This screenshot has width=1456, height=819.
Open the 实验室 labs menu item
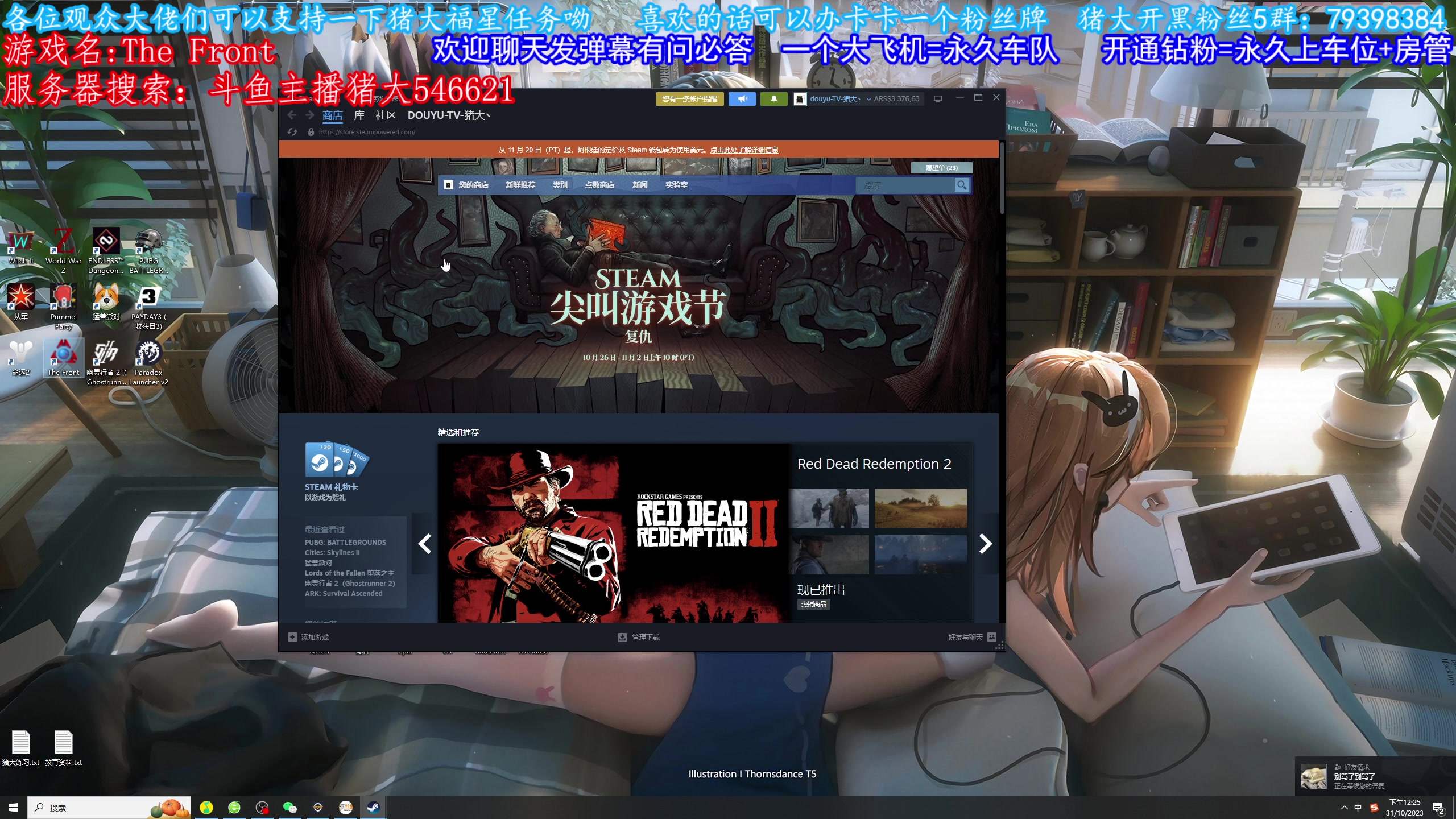click(676, 185)
